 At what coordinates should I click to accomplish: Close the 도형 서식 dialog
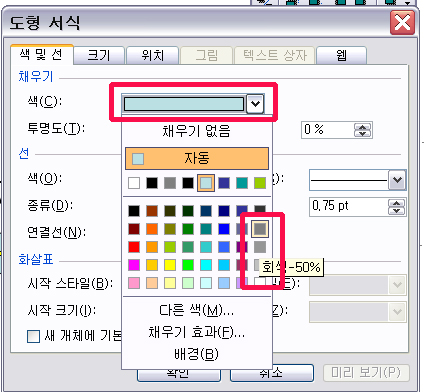pos(403,23)
